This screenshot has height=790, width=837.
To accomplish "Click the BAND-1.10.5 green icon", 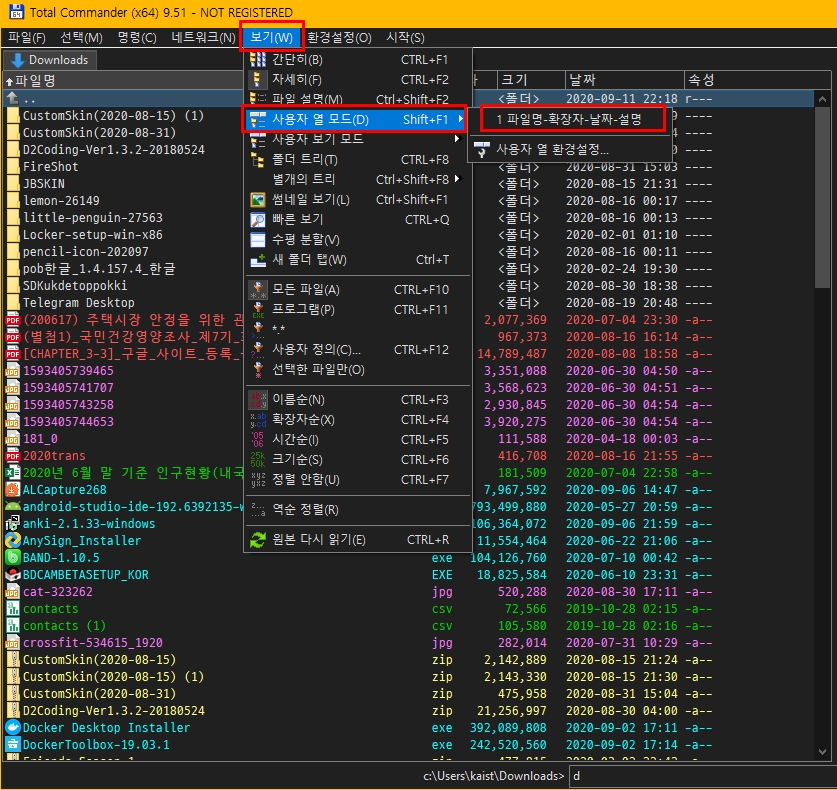I will tap(13, 557).
